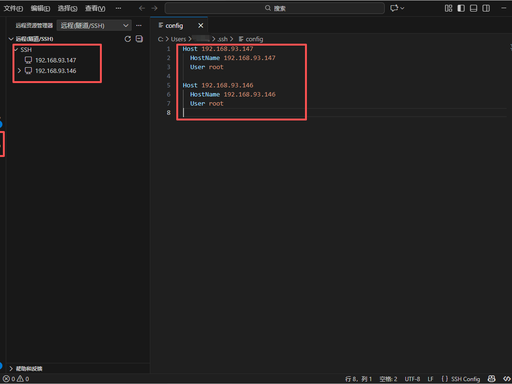Expand the 192.168.93.146 host node
Image resolution: width=512 pixels, height=384 pixels.
[19, 71]
